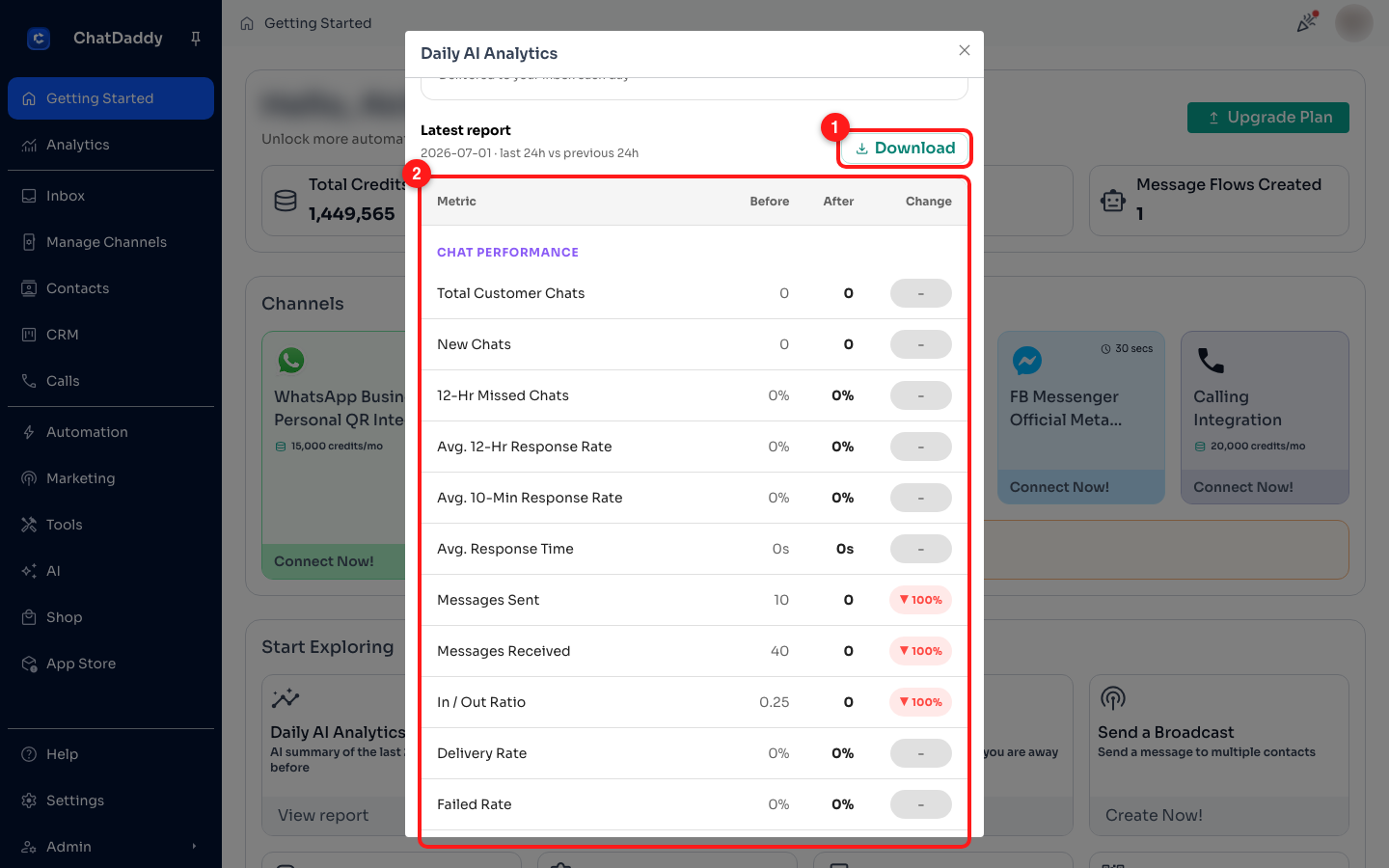Select the Avg. Response Time row

click(x=694, y=549)
